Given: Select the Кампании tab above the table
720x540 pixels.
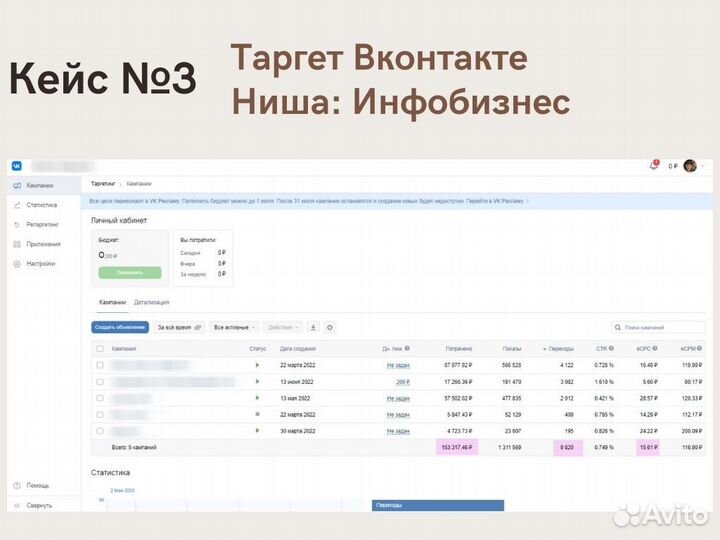Looking at the screenshot, I should coord(112,302).
